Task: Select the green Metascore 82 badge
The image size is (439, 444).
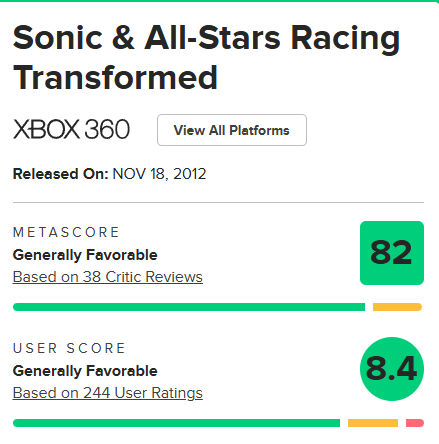Action: coord(392,253)
